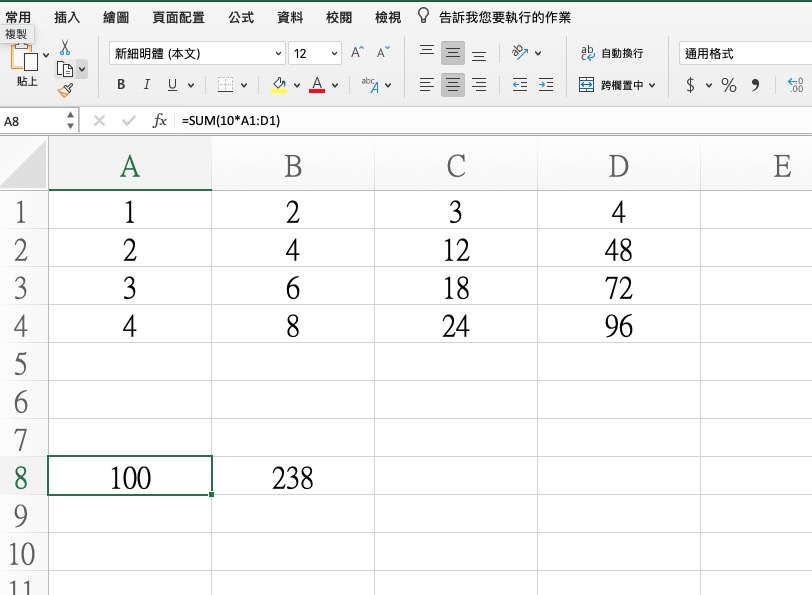
Task: Click the borders icon
Action: (x=225, y=85)
